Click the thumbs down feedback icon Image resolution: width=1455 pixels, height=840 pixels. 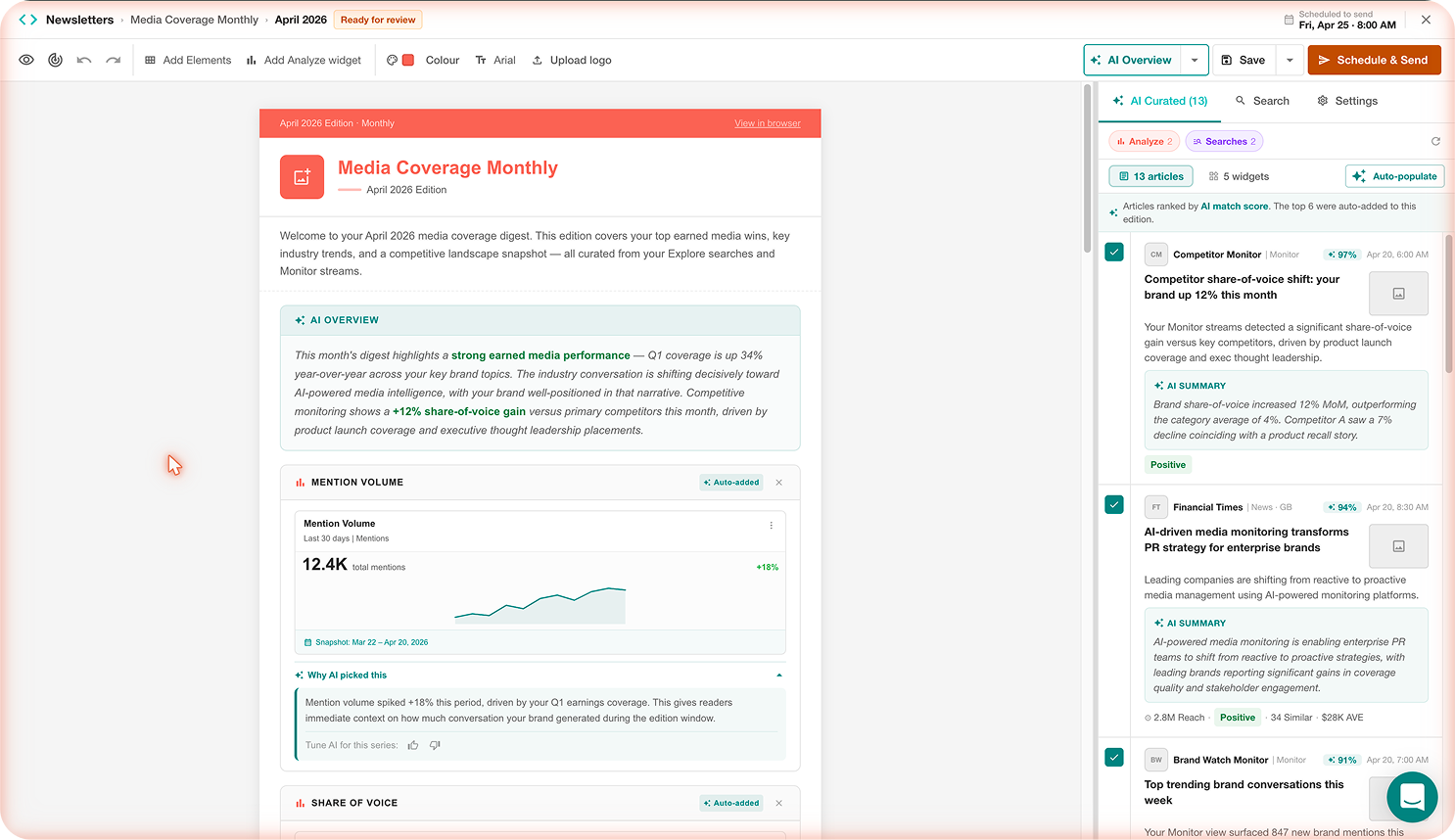[x=435, y=745]
